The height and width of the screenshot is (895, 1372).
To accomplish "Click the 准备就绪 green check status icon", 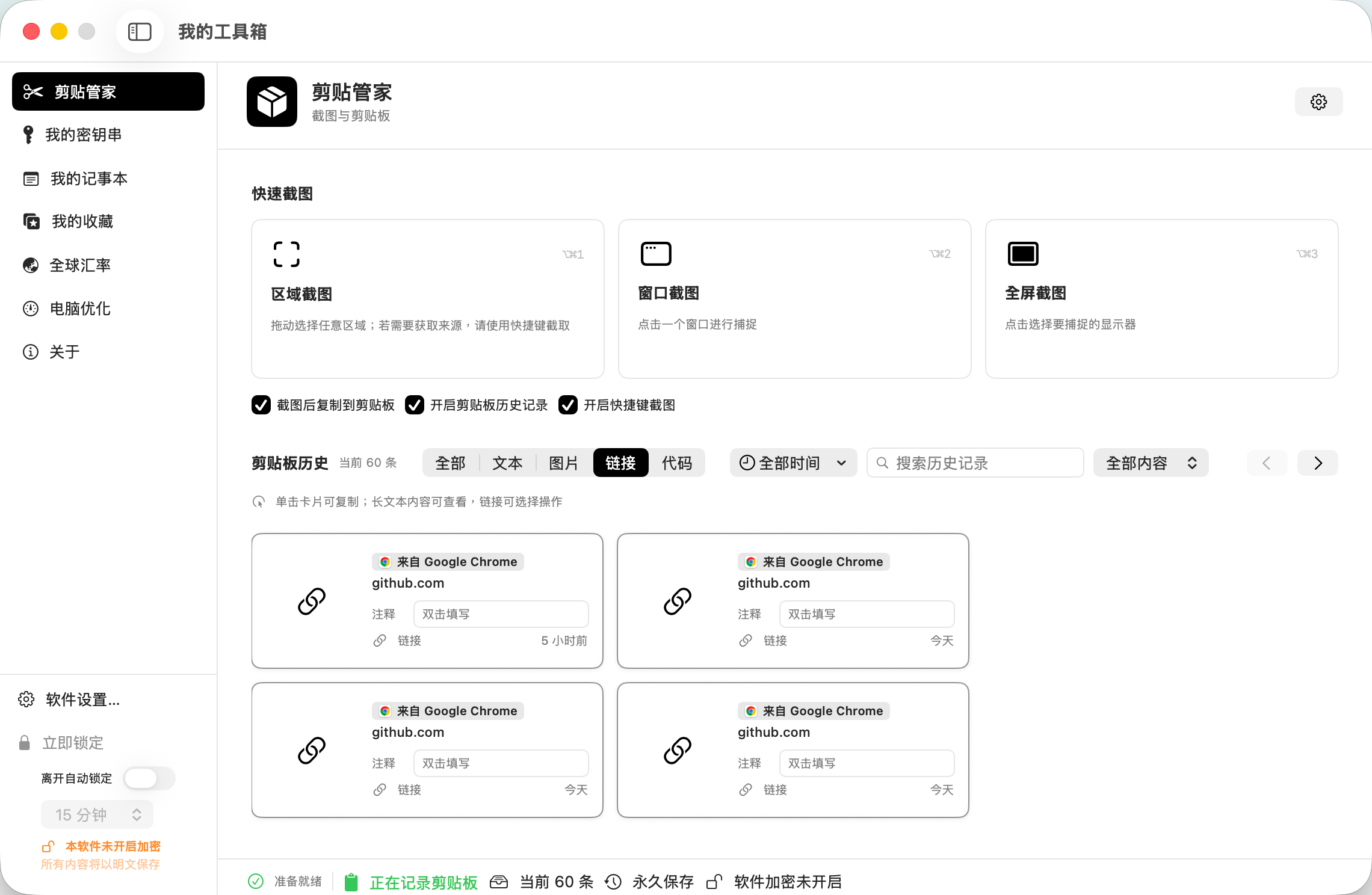I will (x=256, y=881).
